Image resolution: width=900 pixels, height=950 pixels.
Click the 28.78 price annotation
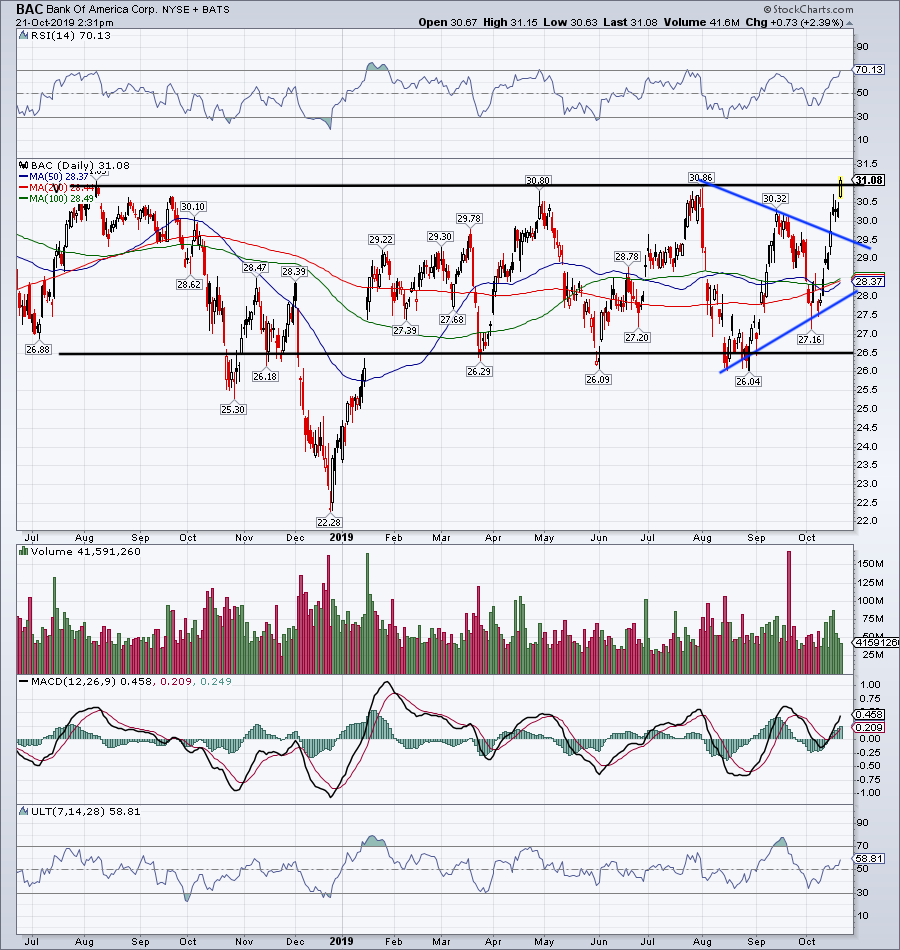pos(627,257)
